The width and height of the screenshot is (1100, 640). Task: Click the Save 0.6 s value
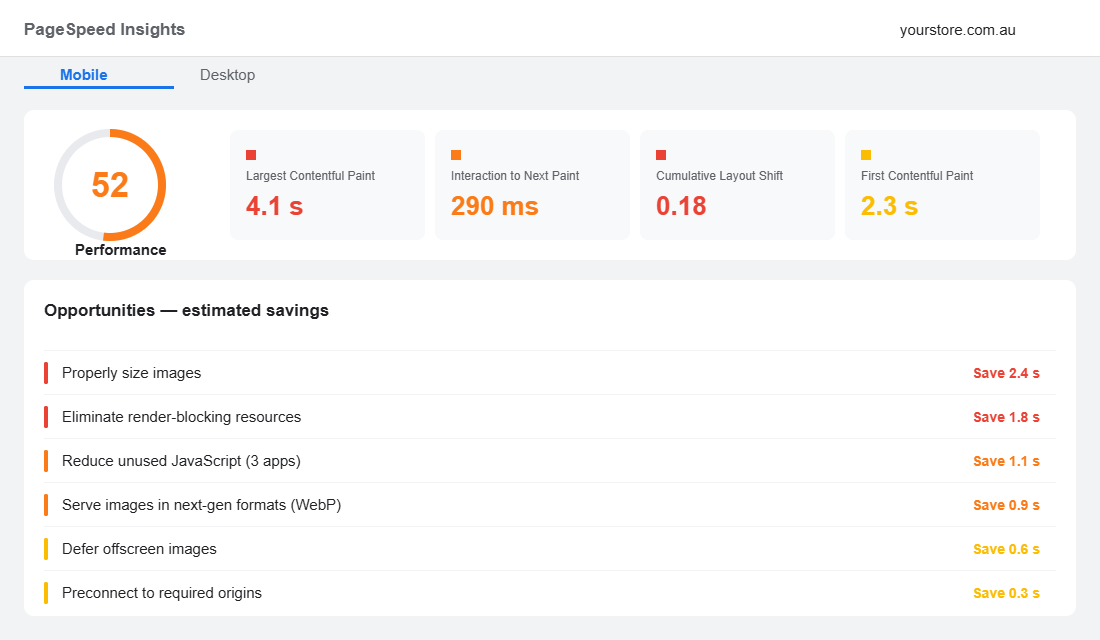pyautogui.click(x=1006, y=549)
